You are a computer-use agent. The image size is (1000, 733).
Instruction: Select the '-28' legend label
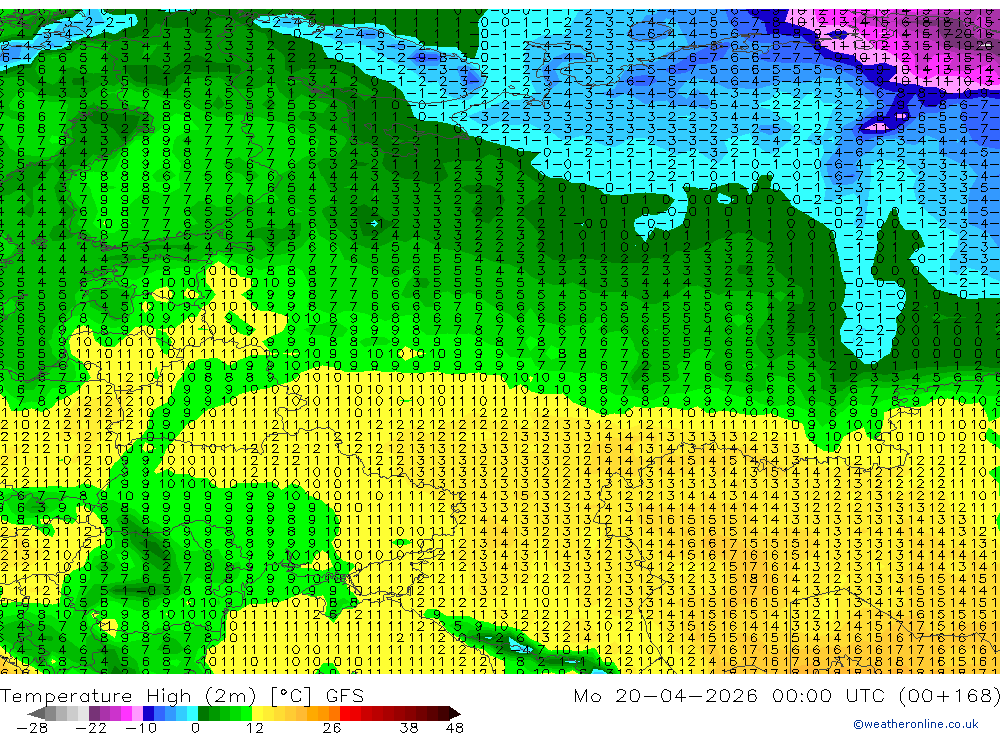pos(32,727)
